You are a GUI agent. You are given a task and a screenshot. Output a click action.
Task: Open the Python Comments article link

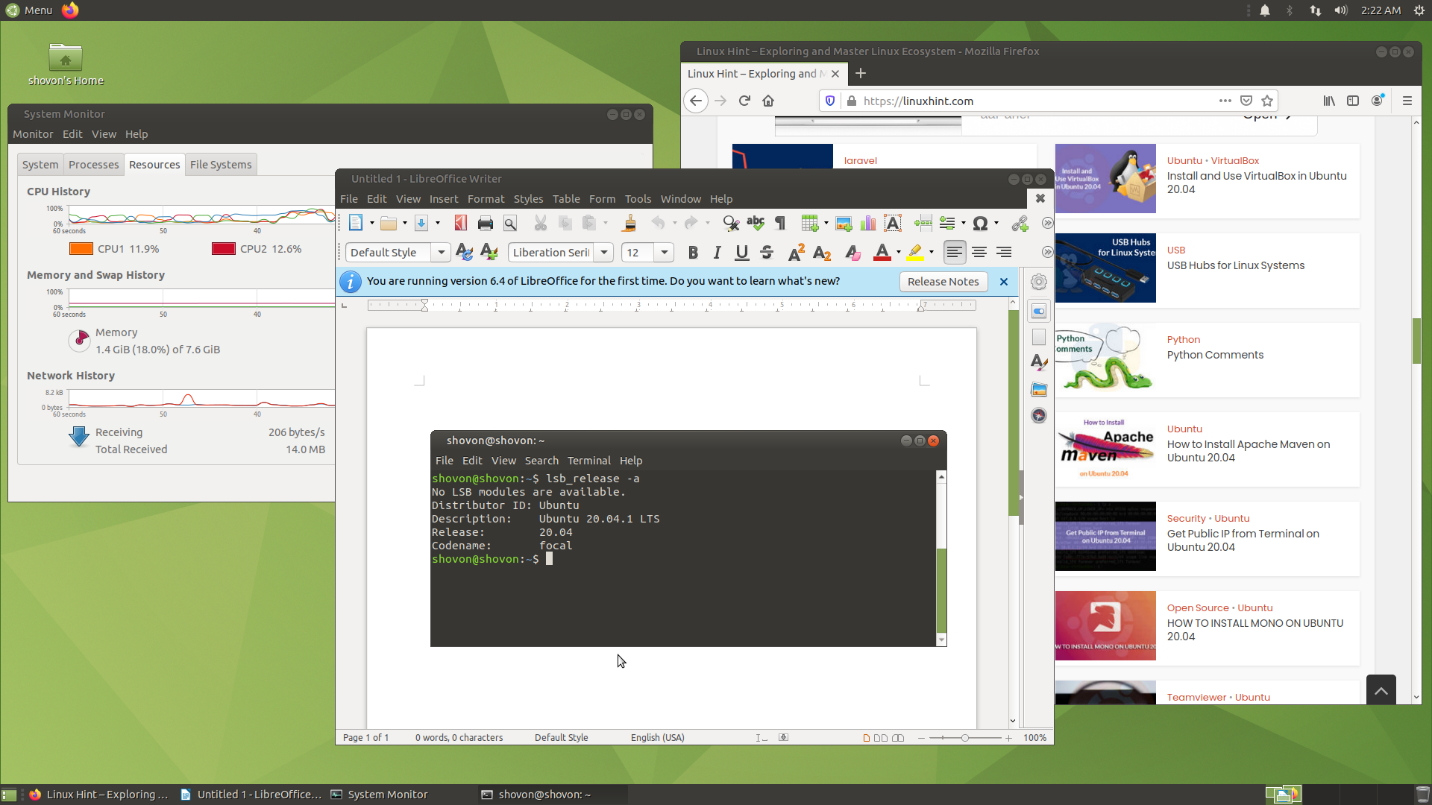[x=1215, y=355]
